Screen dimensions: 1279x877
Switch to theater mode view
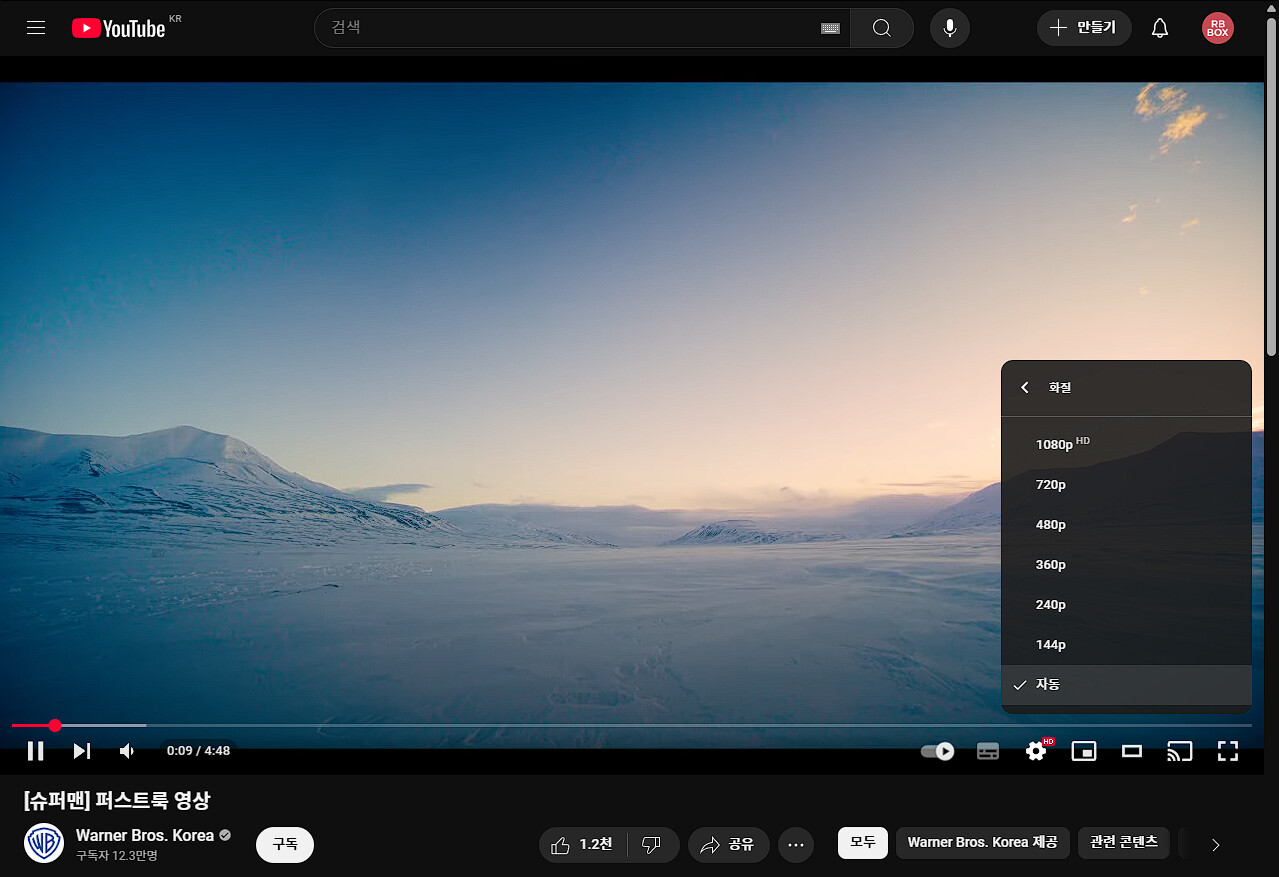(1131, 751)
